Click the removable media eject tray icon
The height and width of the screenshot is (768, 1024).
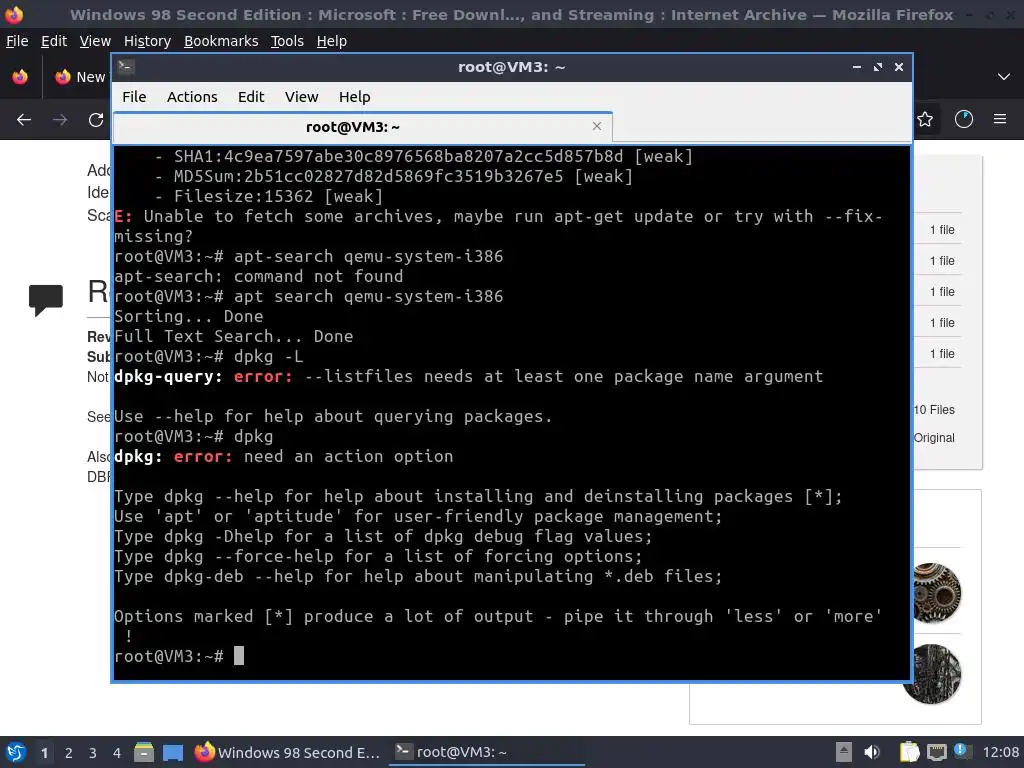click(844, 752)
